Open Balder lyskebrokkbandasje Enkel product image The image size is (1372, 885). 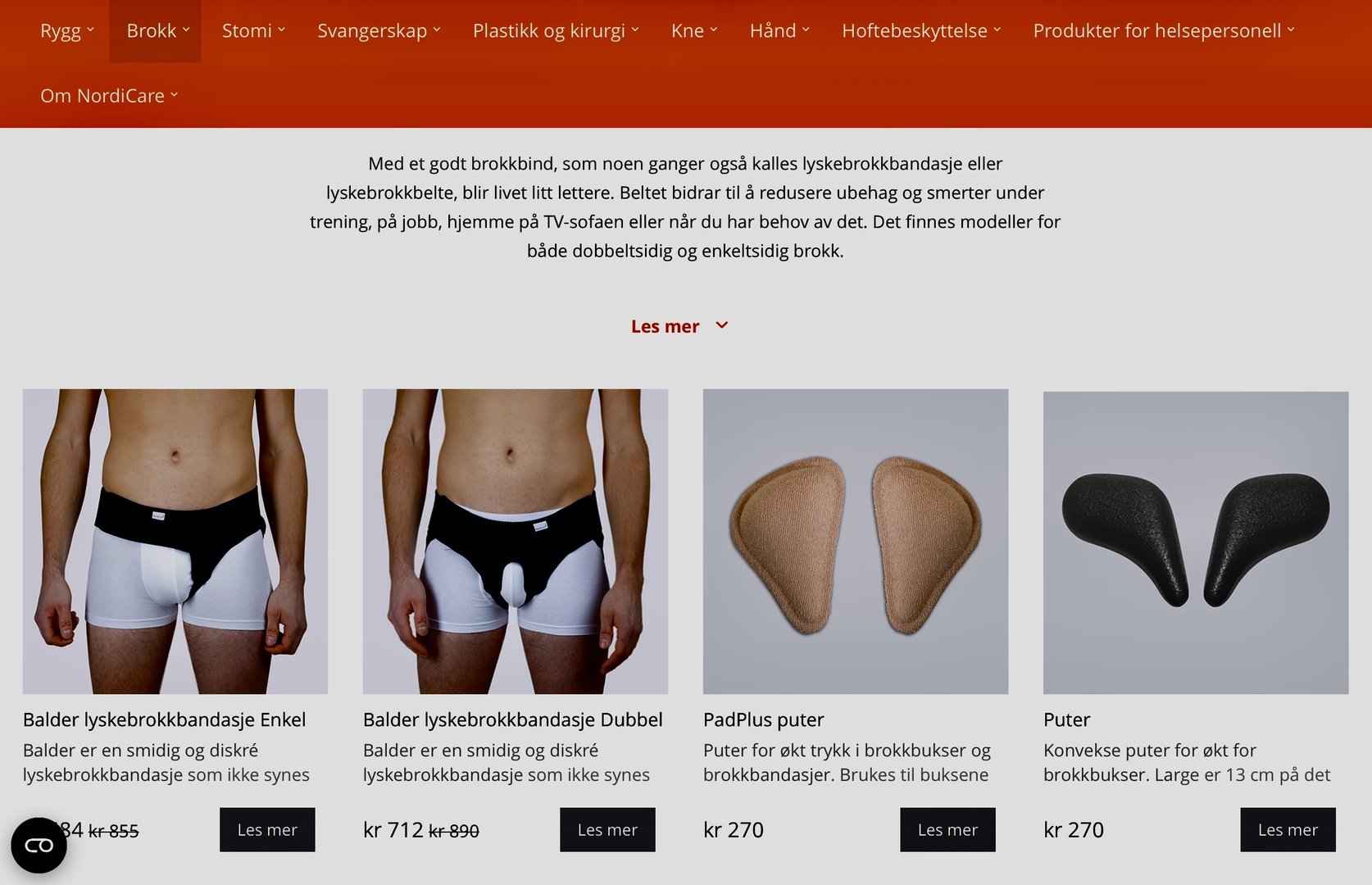pyautogui.click(x=175, y=542)
